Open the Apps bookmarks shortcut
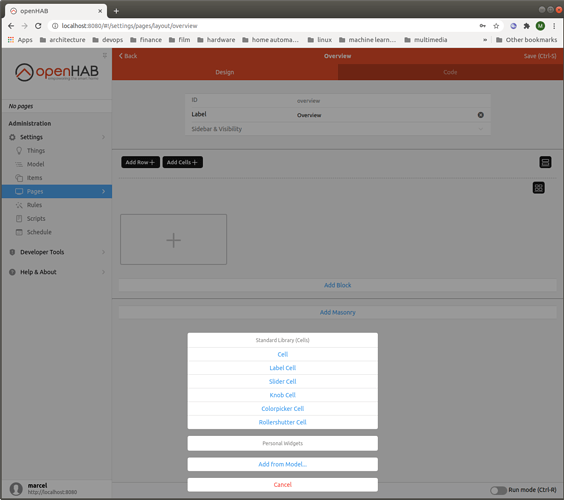This screenshot has width=564, height=500. point(20,40)
